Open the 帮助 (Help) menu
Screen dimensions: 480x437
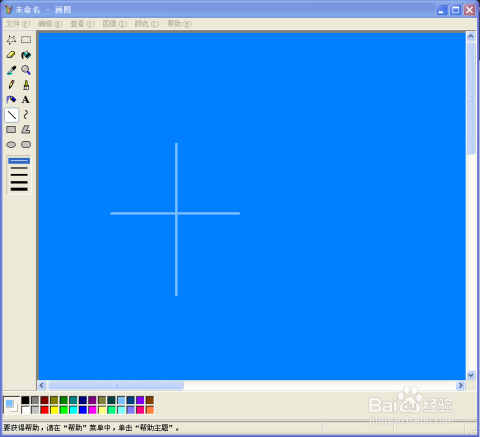click(179, 24)
